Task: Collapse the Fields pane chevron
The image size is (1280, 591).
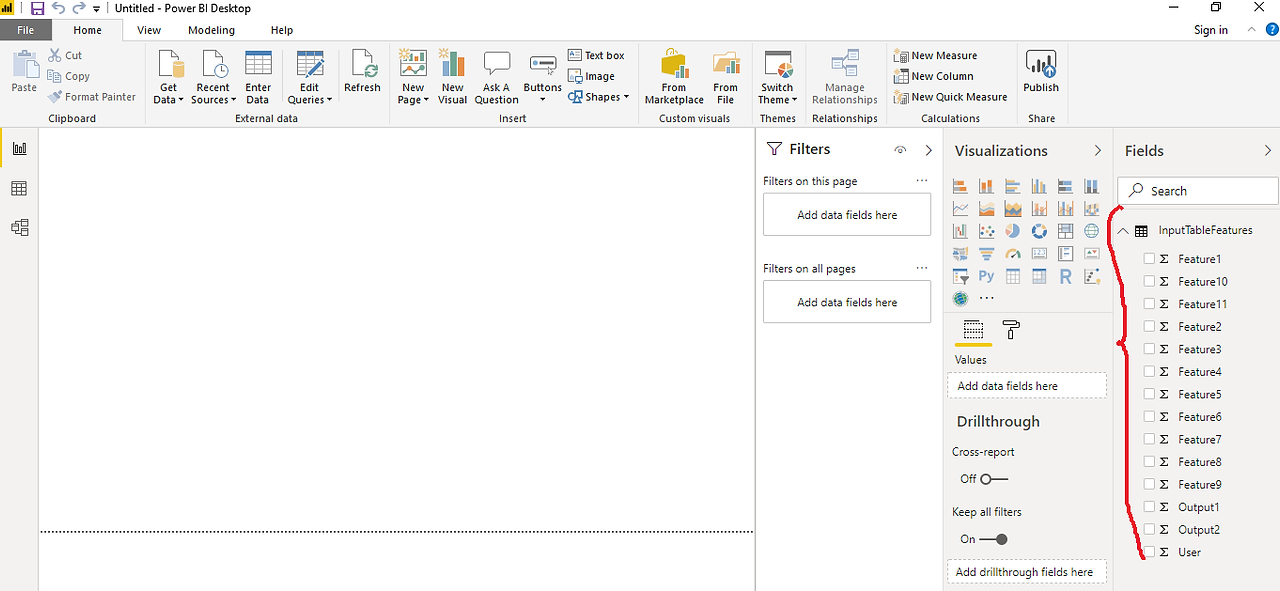Action: click(1268, 151)
